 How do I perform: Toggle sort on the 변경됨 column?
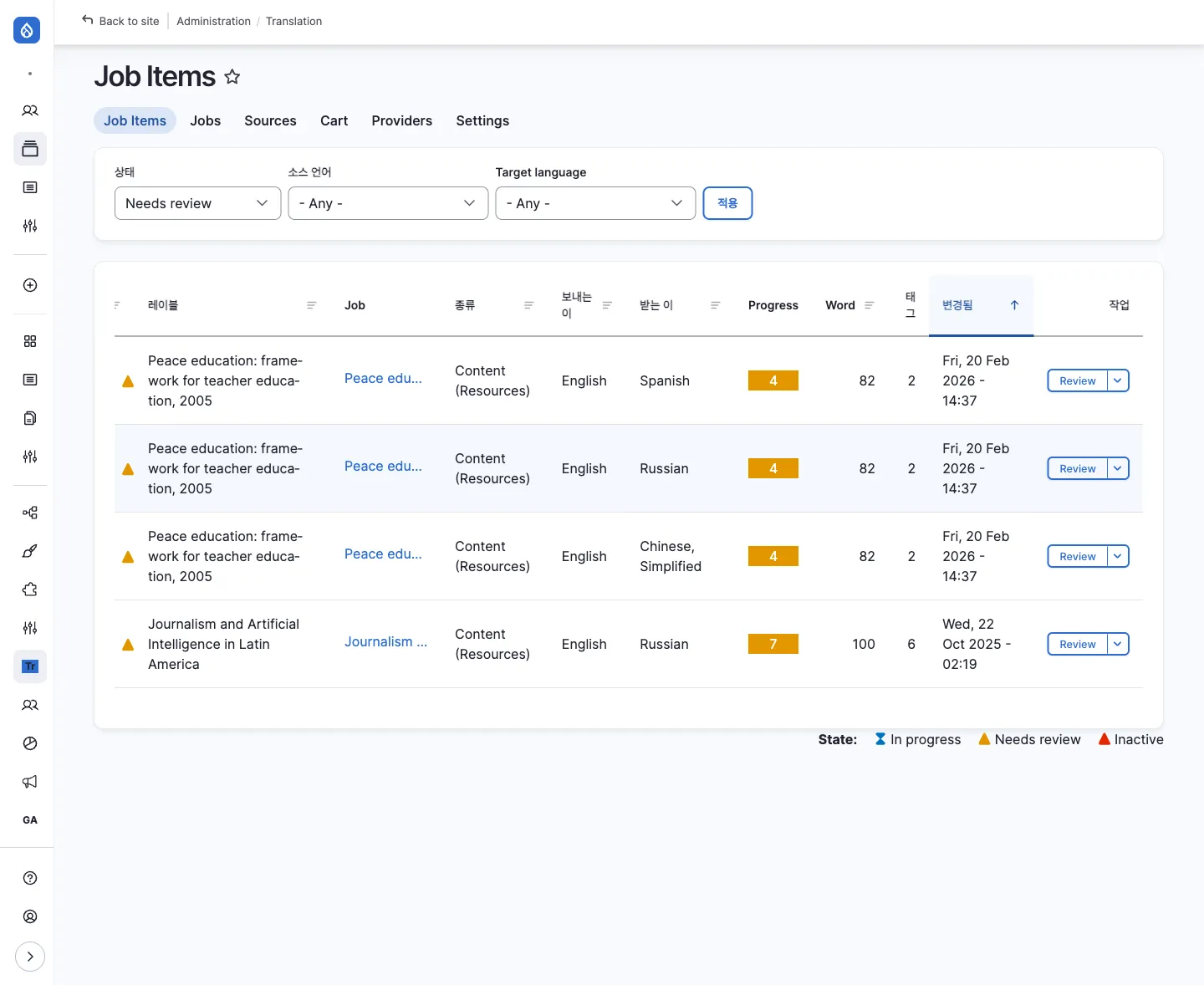coord(958,305)
